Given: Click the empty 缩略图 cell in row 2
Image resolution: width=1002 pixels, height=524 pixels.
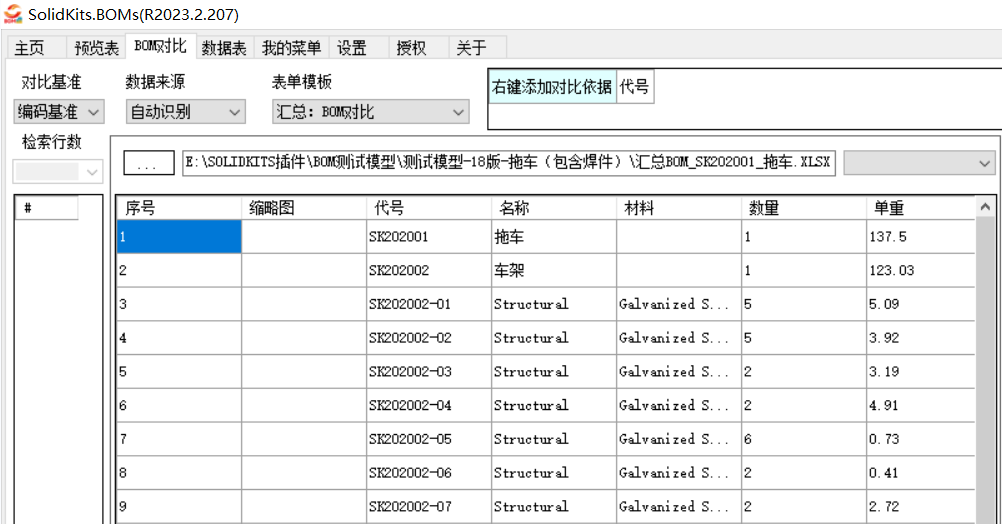Looking at the screenshot, I should coord(304,270).
